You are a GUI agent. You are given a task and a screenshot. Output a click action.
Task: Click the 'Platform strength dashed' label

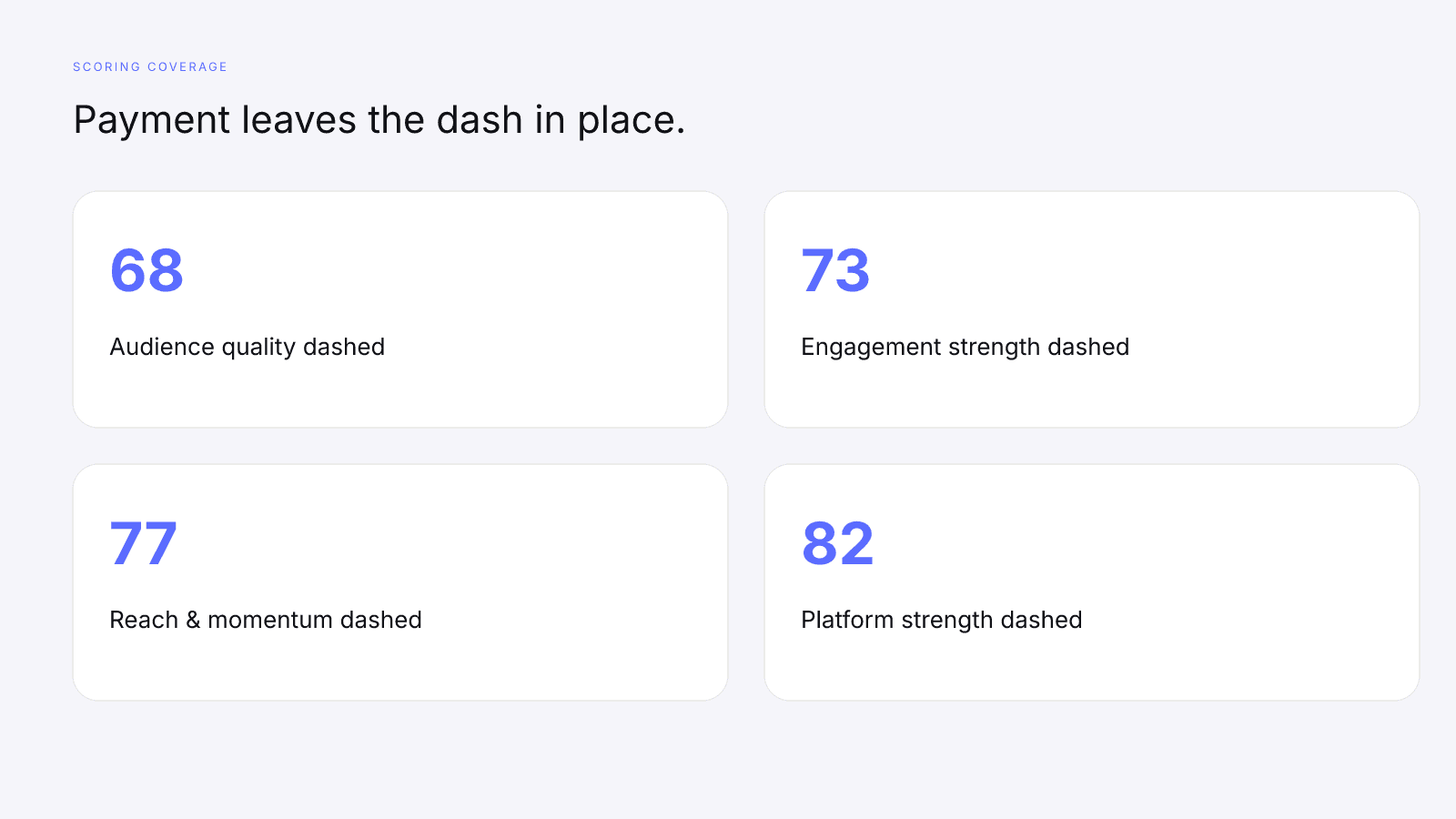tap(941, 621)
